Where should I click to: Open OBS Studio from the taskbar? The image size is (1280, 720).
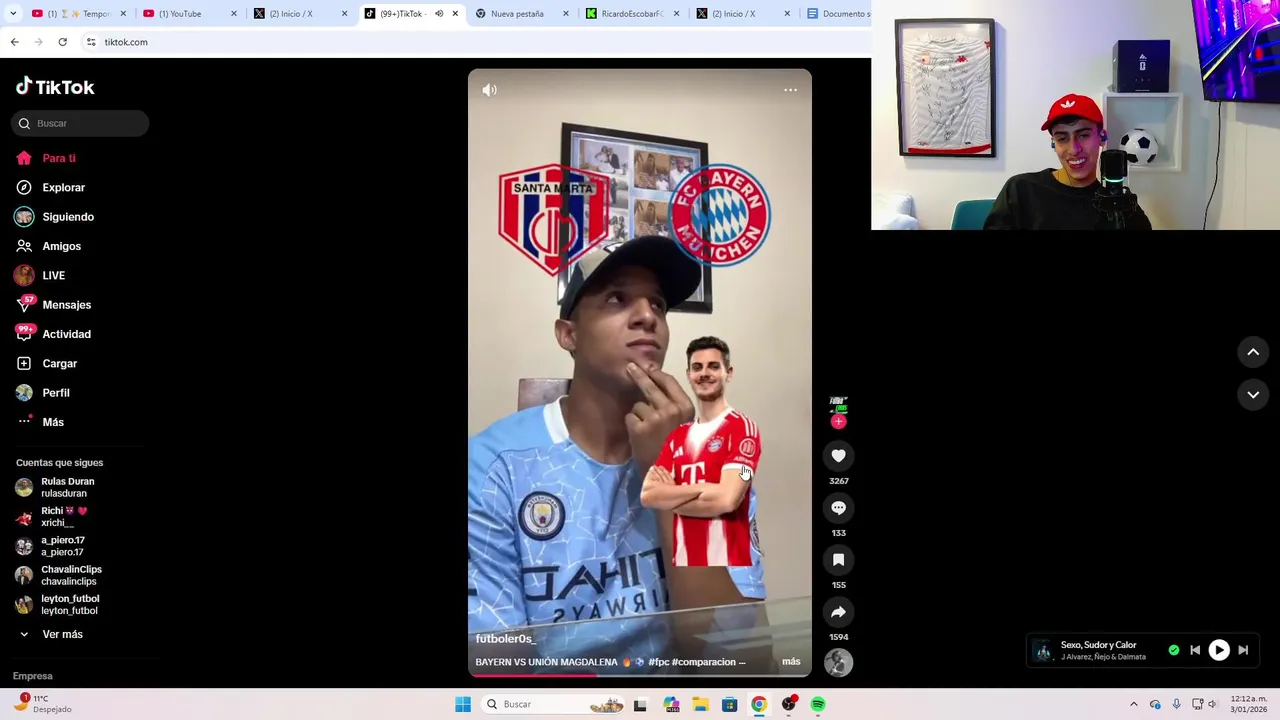coord(789,704)
